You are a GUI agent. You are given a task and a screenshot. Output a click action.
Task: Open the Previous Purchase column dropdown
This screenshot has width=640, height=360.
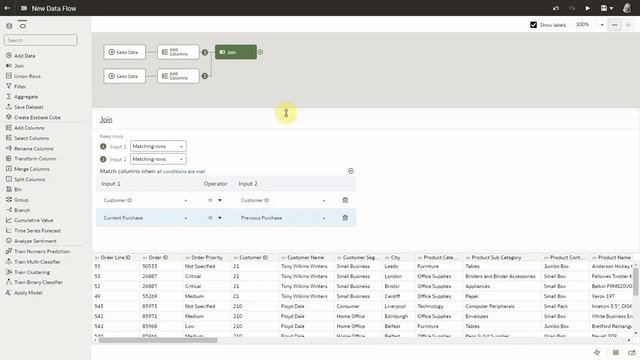coord(283,218)
